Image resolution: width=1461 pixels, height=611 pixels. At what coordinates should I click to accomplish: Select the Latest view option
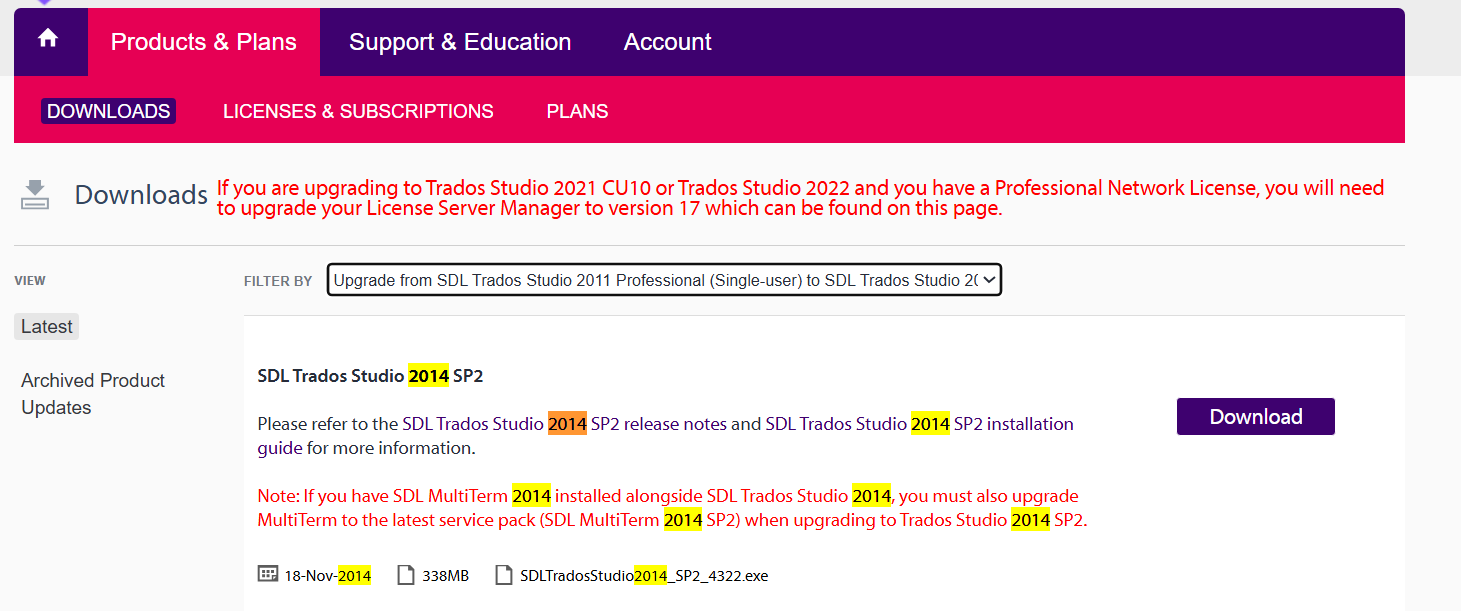point(46,326)
